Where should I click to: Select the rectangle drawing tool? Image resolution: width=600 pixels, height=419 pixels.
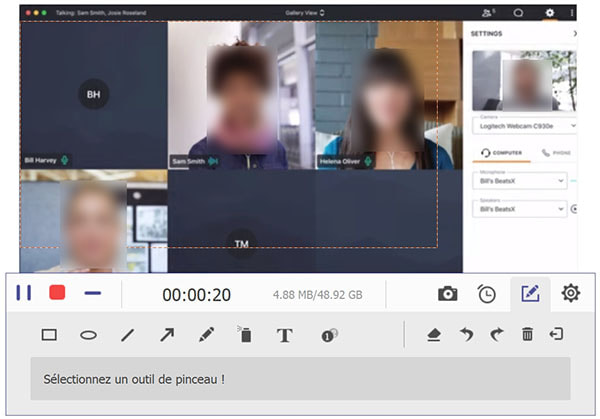coord(49,335)
